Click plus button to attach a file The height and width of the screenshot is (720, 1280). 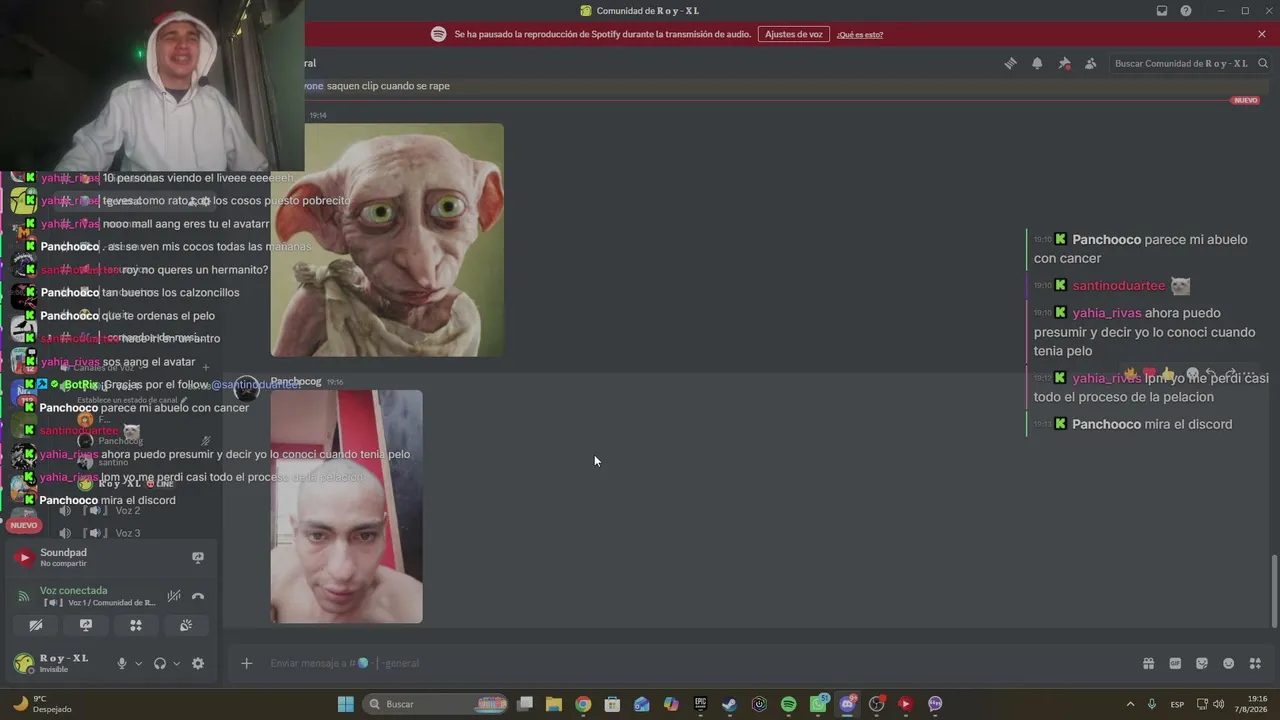(246, 663)
